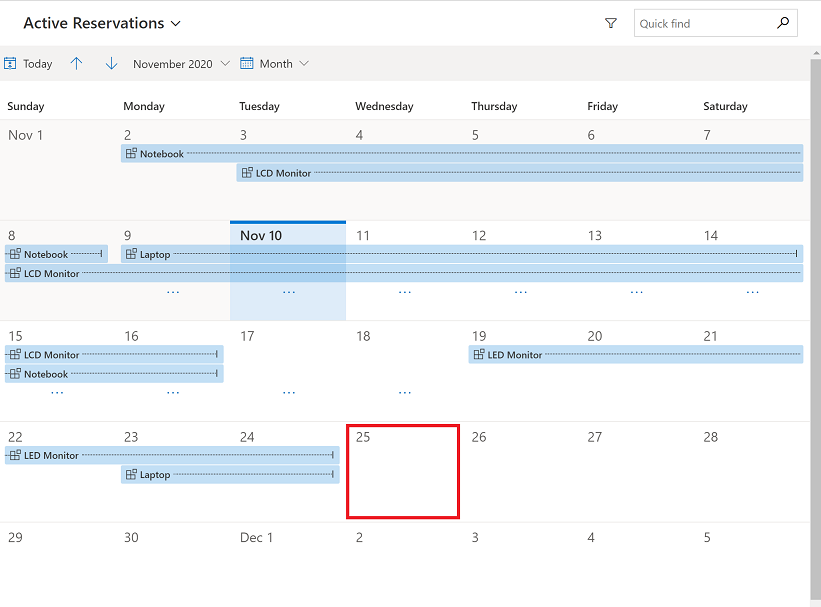Click the Today button
The height and width of the screenshot is (607, 821).
(x=37, y=63)
